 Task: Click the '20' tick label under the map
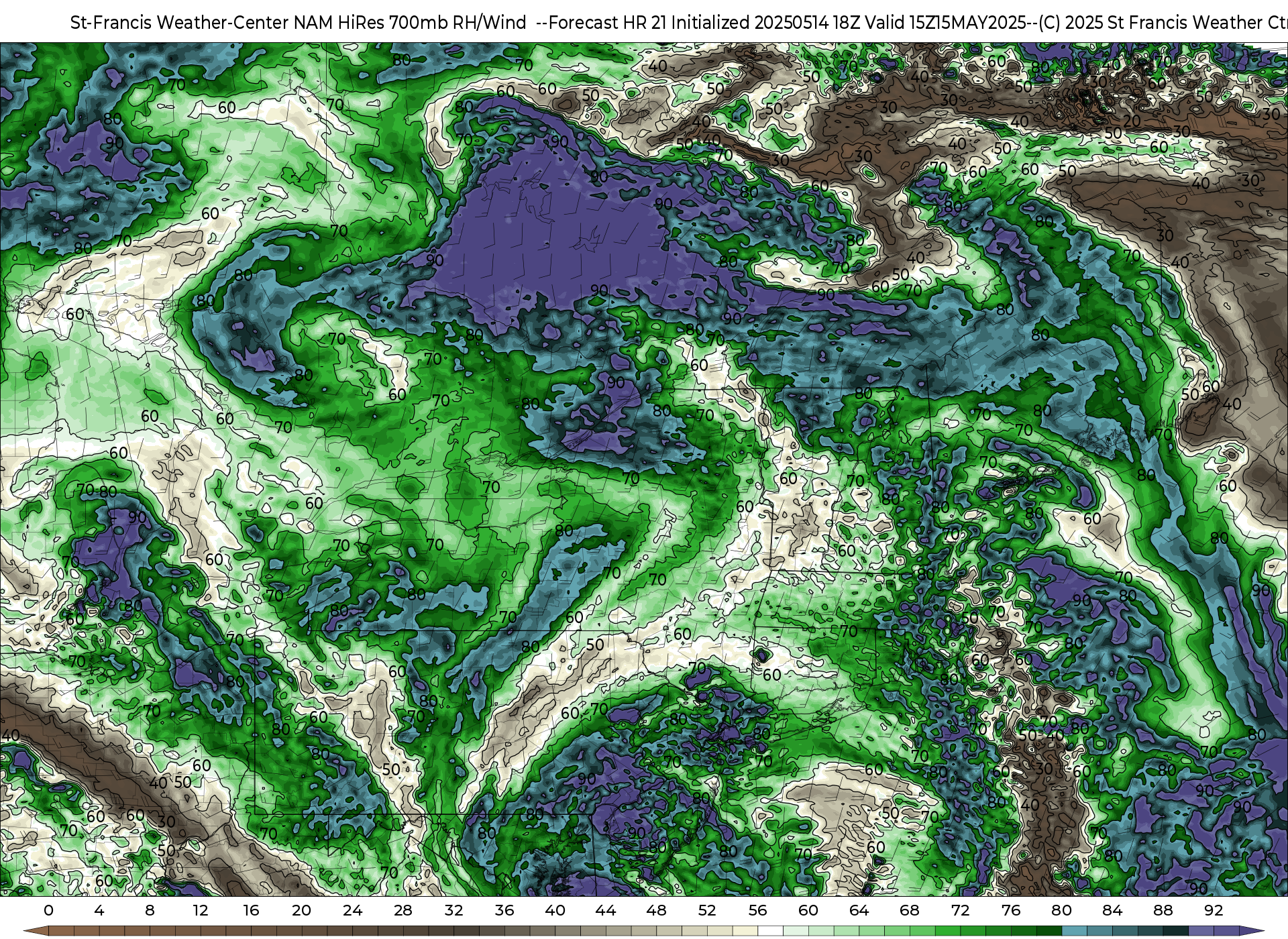click(x=302, y=910)
